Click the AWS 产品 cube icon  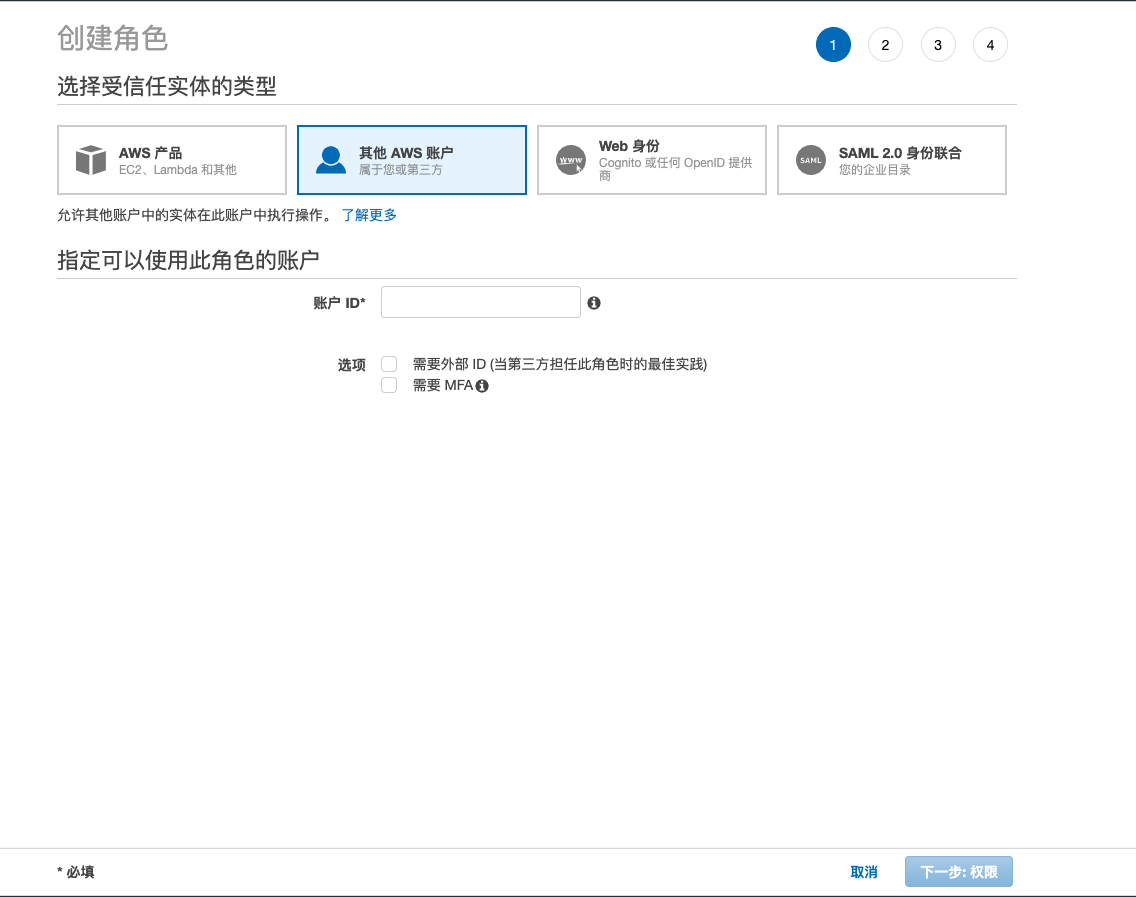click(91, 160)
